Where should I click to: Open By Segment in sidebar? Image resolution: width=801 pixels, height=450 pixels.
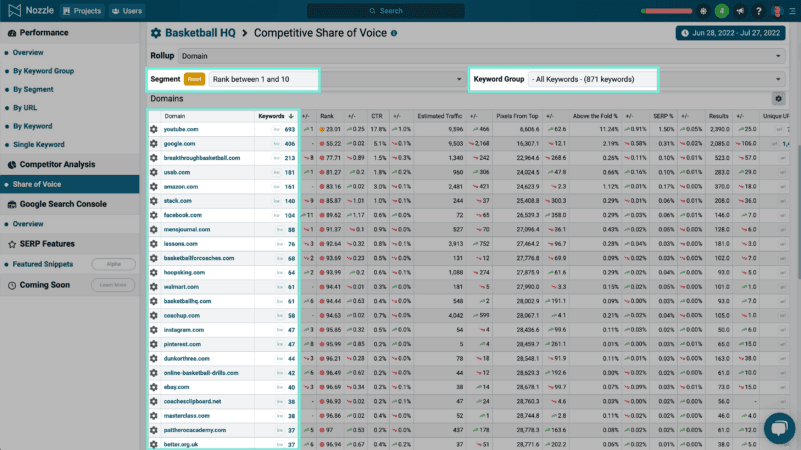(33, 89)
